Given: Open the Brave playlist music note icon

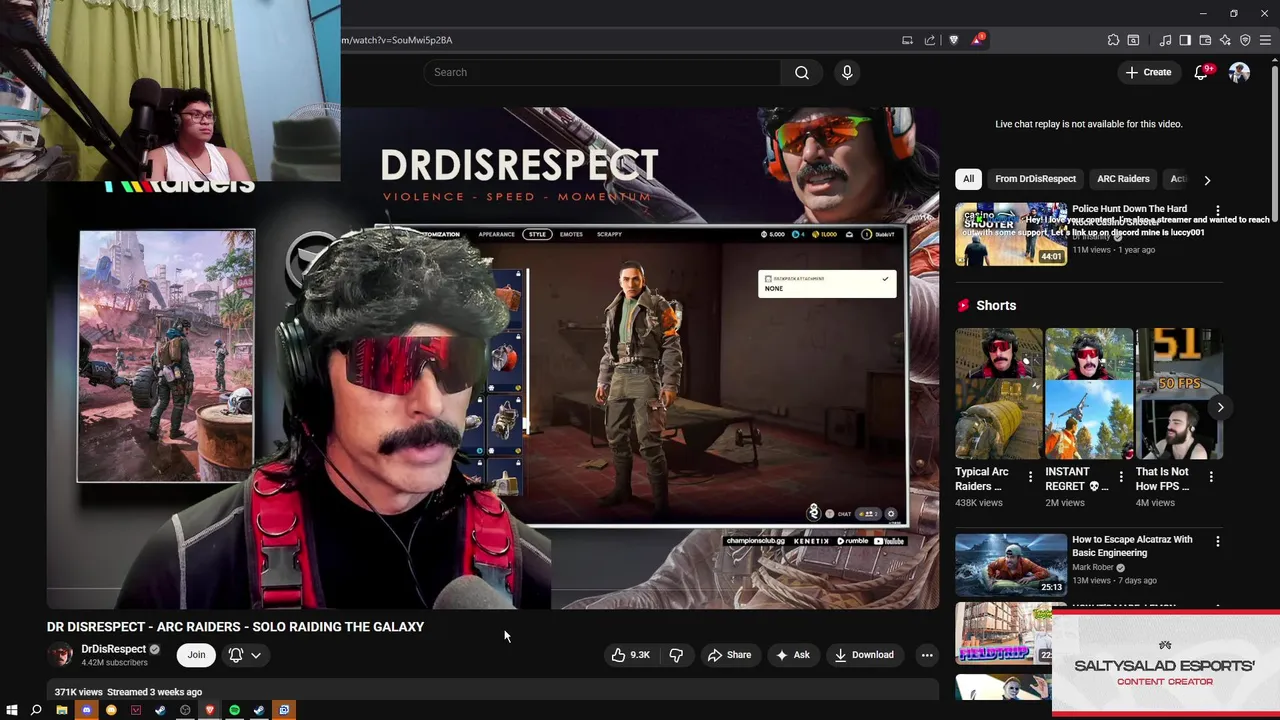Looking at the screenshot, I should pos(1165,40).
